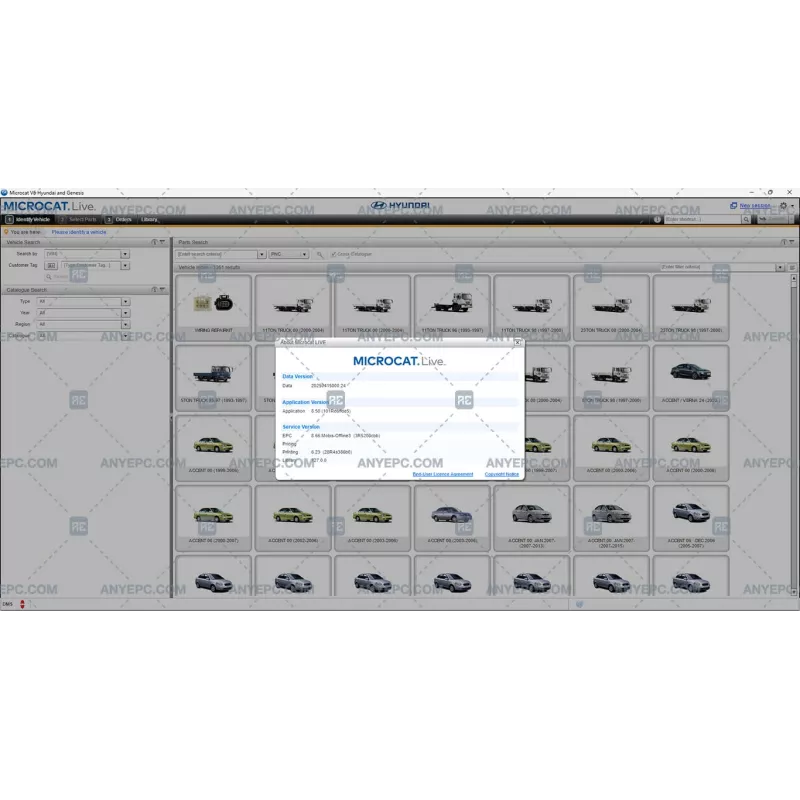Click the Customer Tag icon button
The image size is (800, 800).
[51, 266]
